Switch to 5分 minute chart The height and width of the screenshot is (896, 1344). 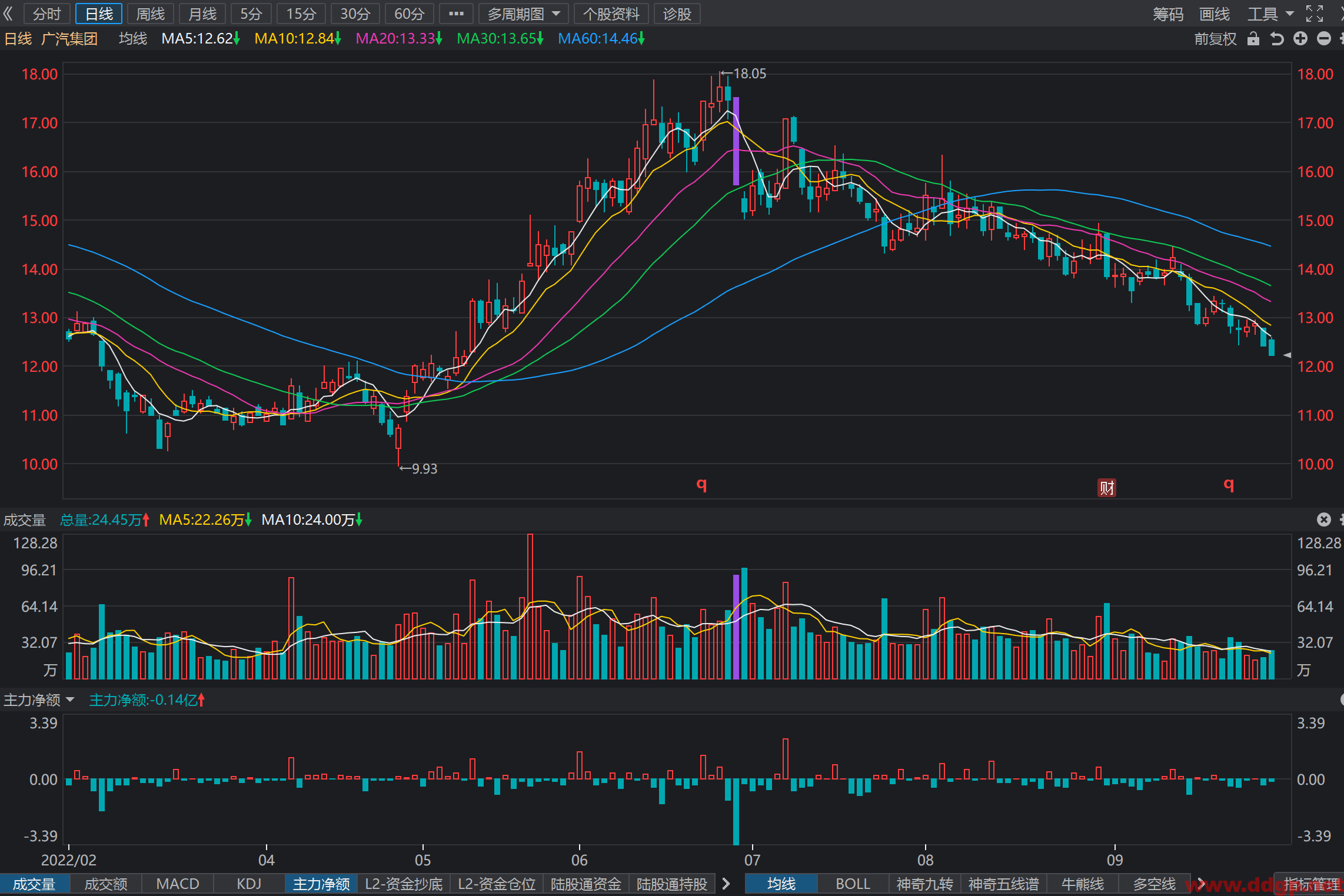click(x=251, y=14)
